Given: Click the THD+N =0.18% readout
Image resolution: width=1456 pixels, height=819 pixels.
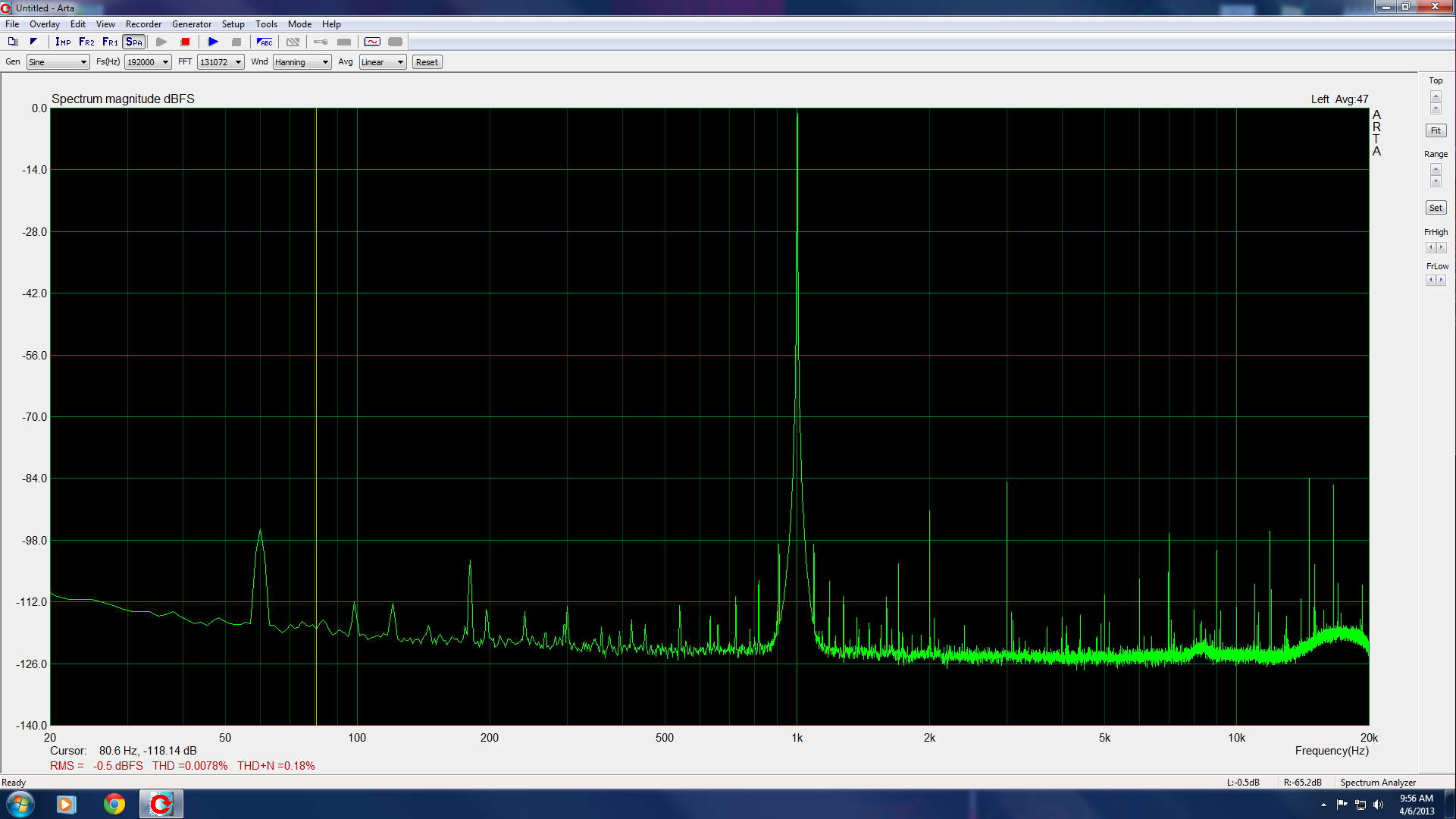Looking at the screenshot, I should [x=276, y=766].
